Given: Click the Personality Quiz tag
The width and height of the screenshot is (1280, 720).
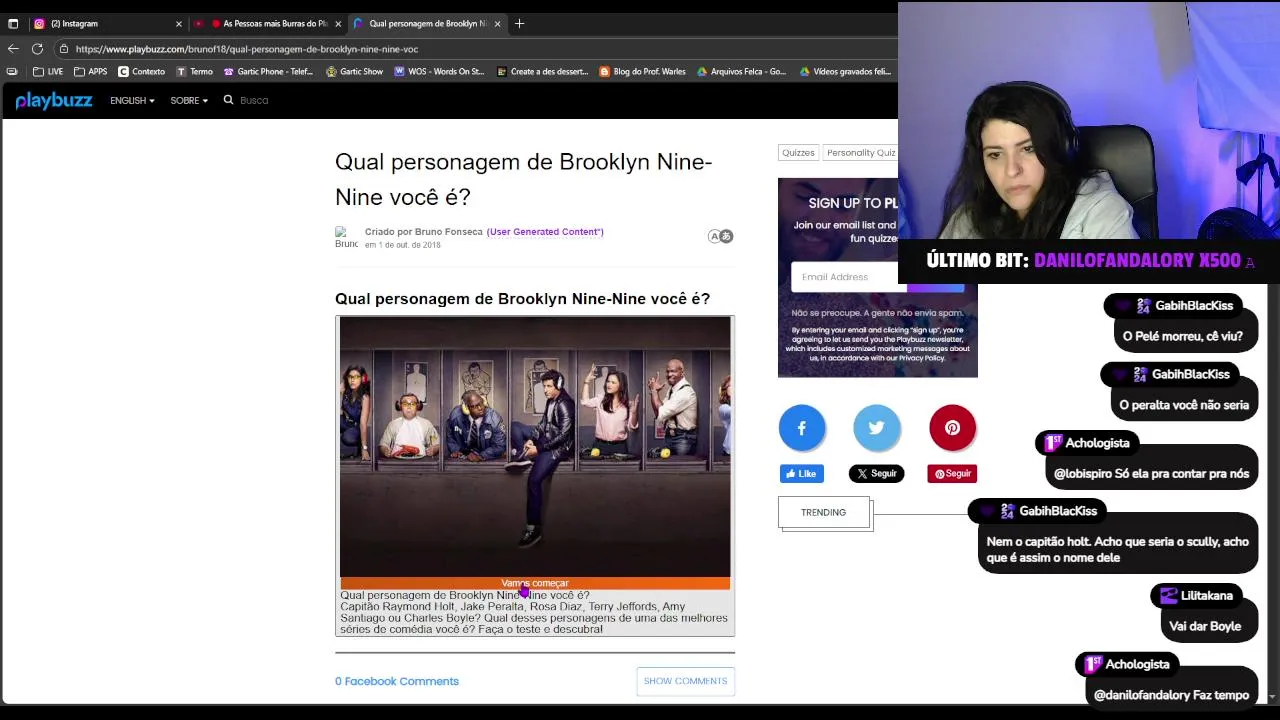Looking at the screenshot, I should 861,153.
